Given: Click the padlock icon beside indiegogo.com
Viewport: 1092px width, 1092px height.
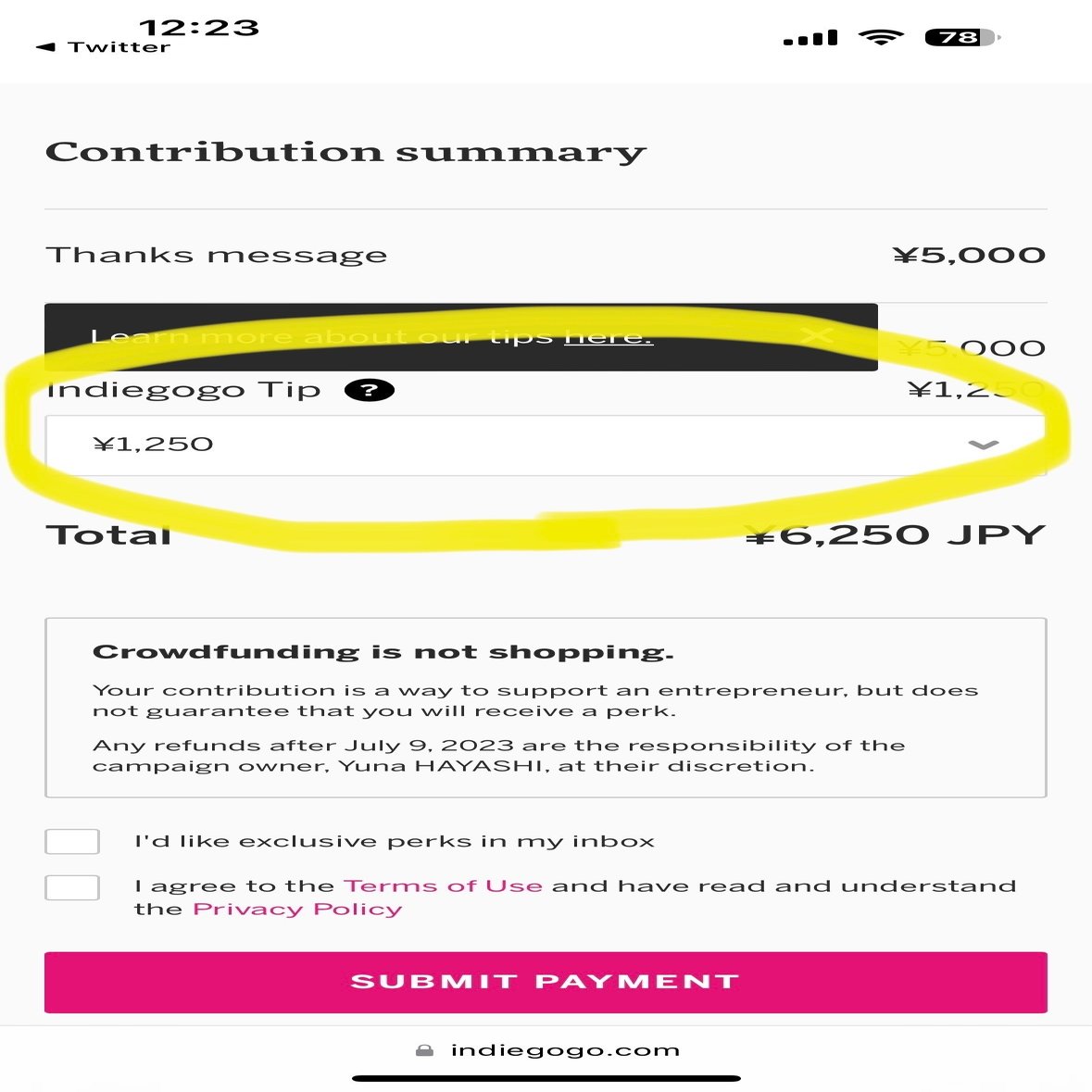Looking at the screenshot, I should (x=424, y=1050).
